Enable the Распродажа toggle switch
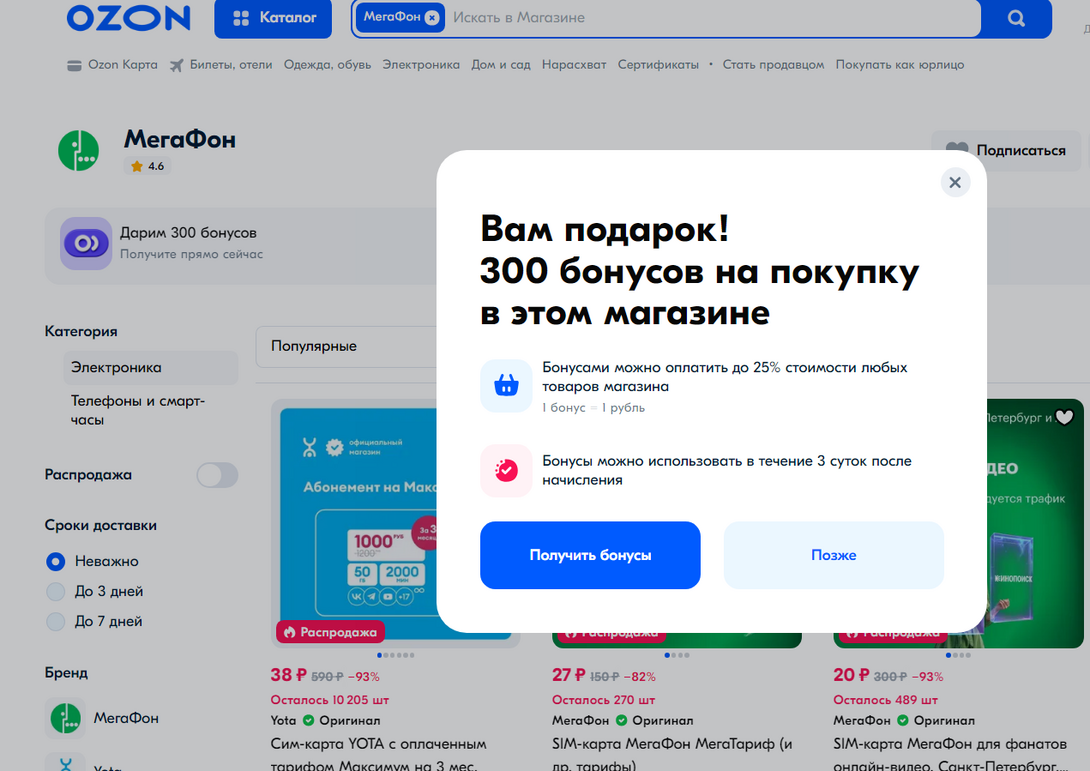This screenshot has width=1090, height=771. [217, 475]
